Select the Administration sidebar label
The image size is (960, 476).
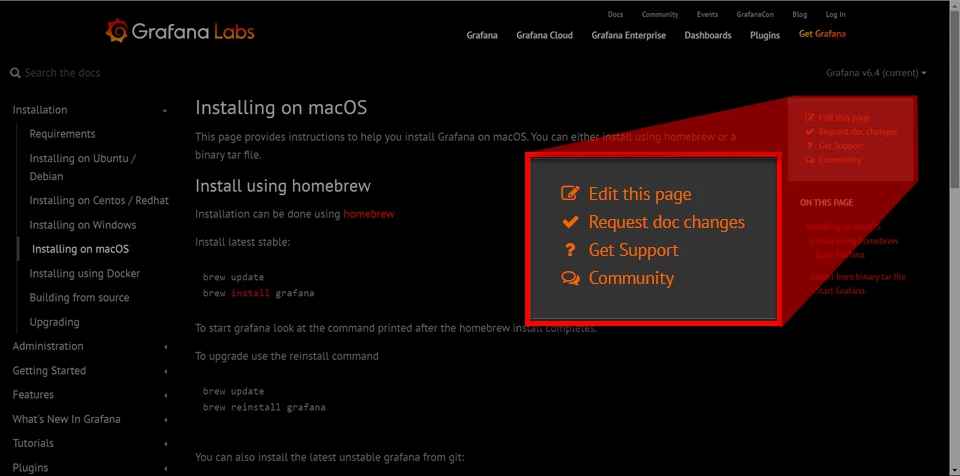pyautogui.click(x=48, y=346)
